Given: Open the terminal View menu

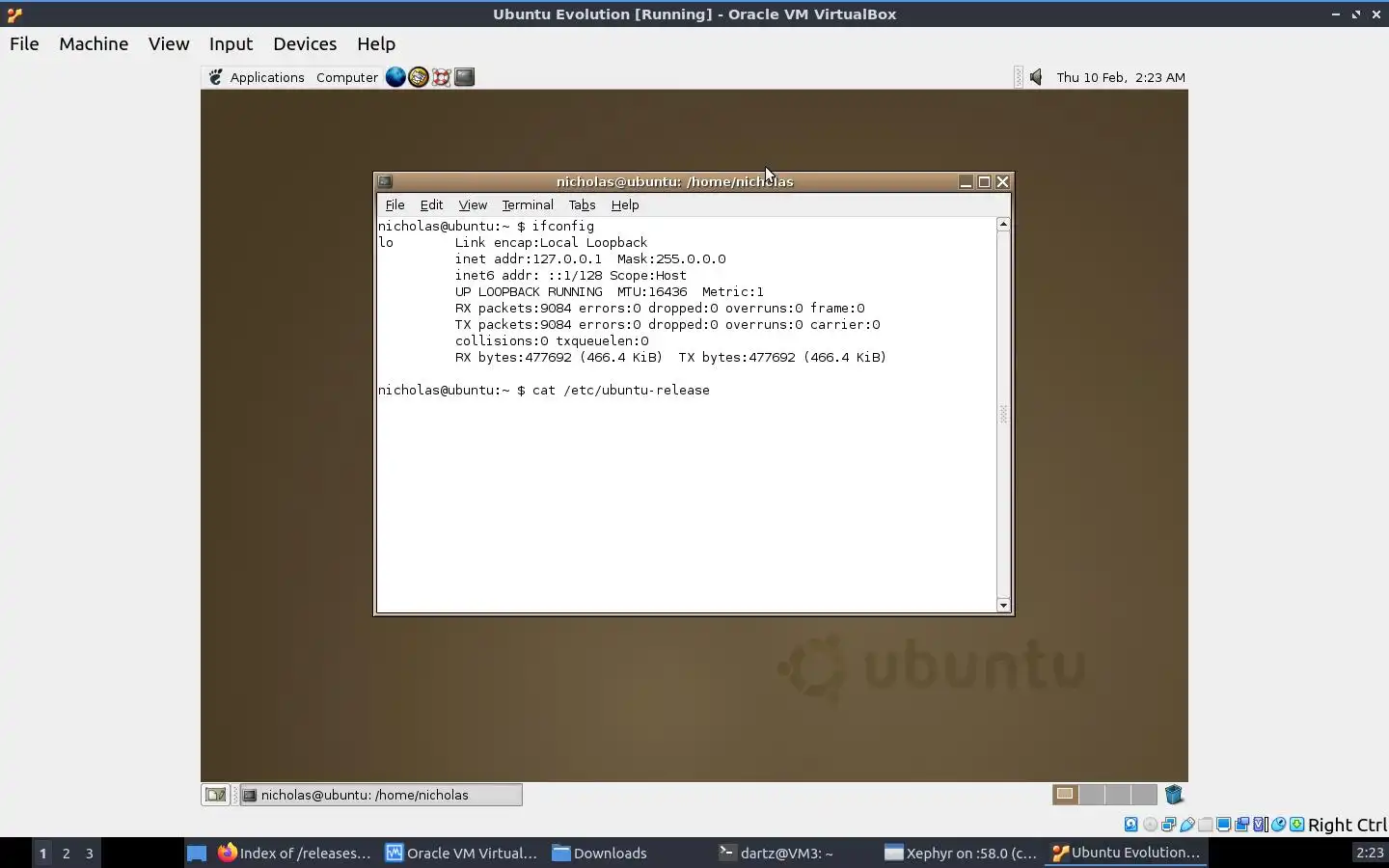Looking at the screenshot, I should click(473, 204).
